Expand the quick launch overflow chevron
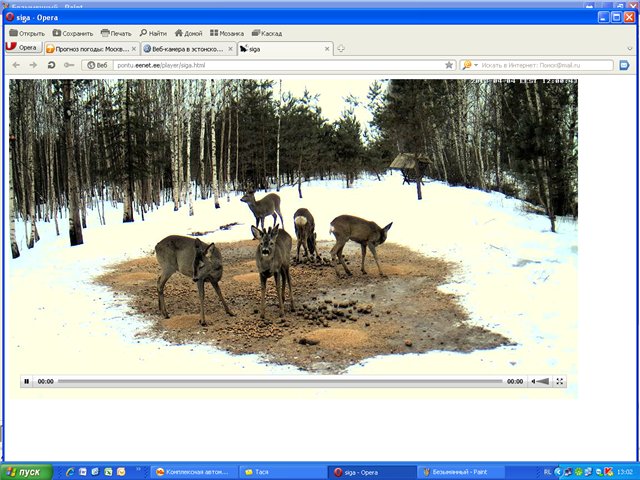The height and width of the screenshot is (480, 640). [138, 469]
